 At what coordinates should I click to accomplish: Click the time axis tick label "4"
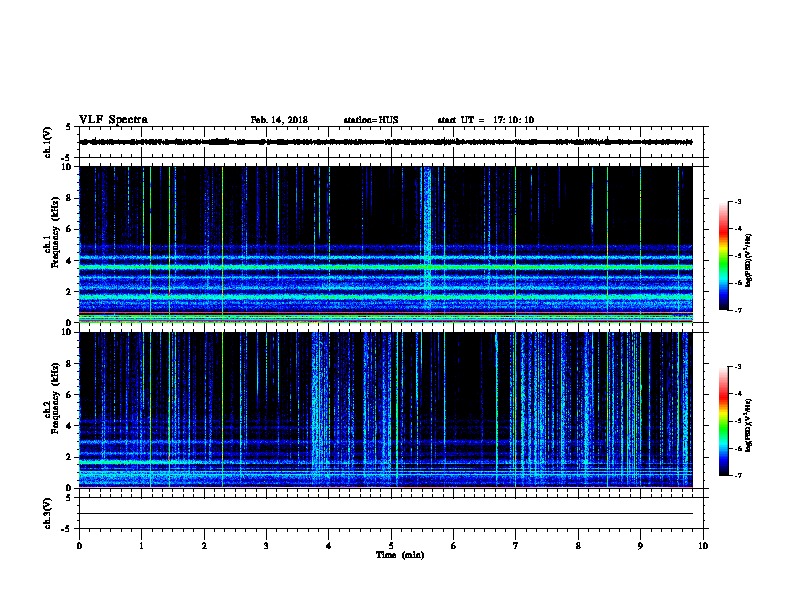(x=329, y=546)
